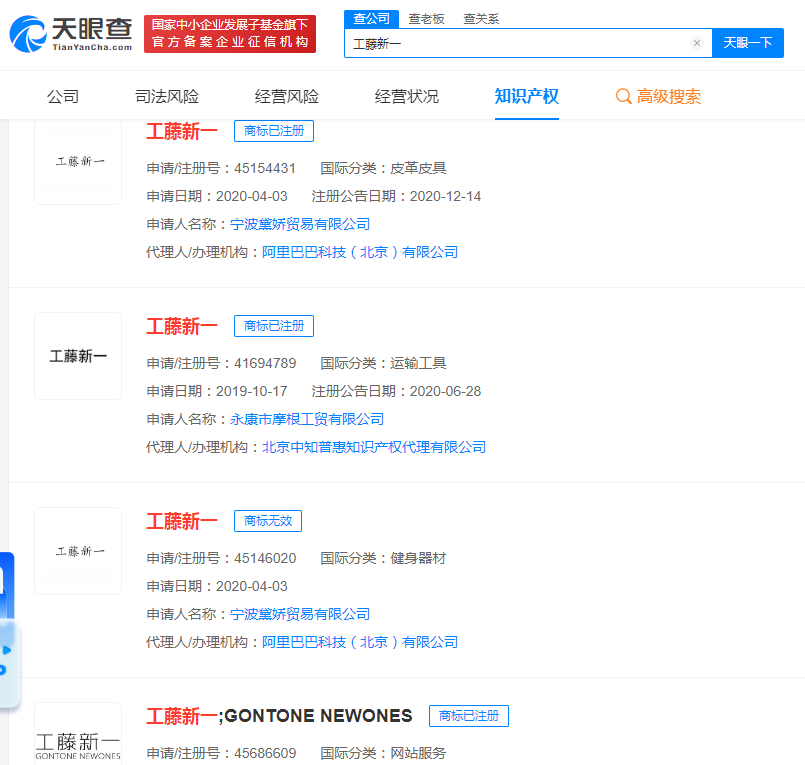Click the red official credit agency banner
Viewport: 805px width, 765px height.
coord(230,34)
